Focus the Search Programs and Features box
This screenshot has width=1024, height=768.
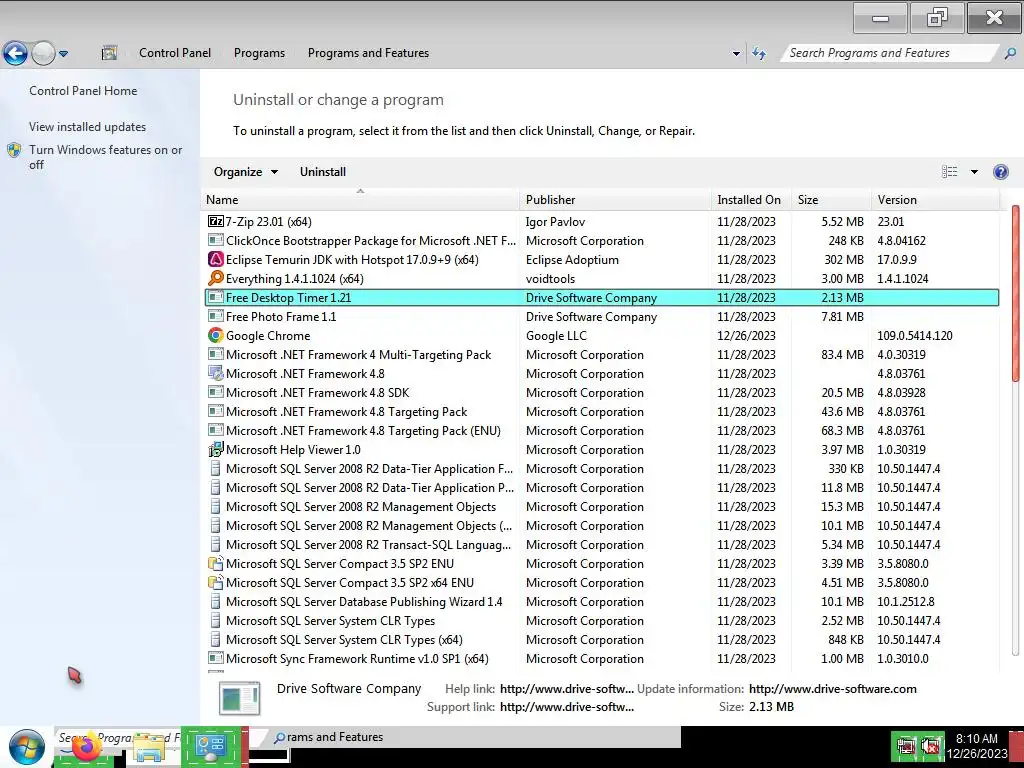tap(888, 53)
